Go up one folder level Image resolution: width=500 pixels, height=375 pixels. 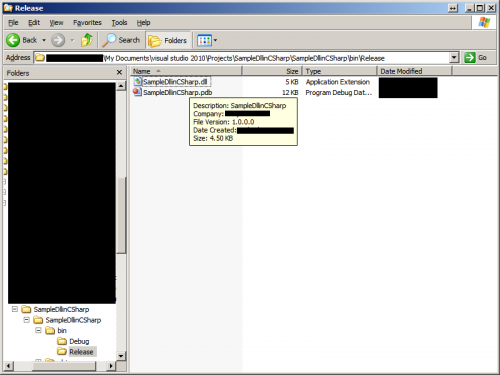pyautogui.click(x=87, y=40)
